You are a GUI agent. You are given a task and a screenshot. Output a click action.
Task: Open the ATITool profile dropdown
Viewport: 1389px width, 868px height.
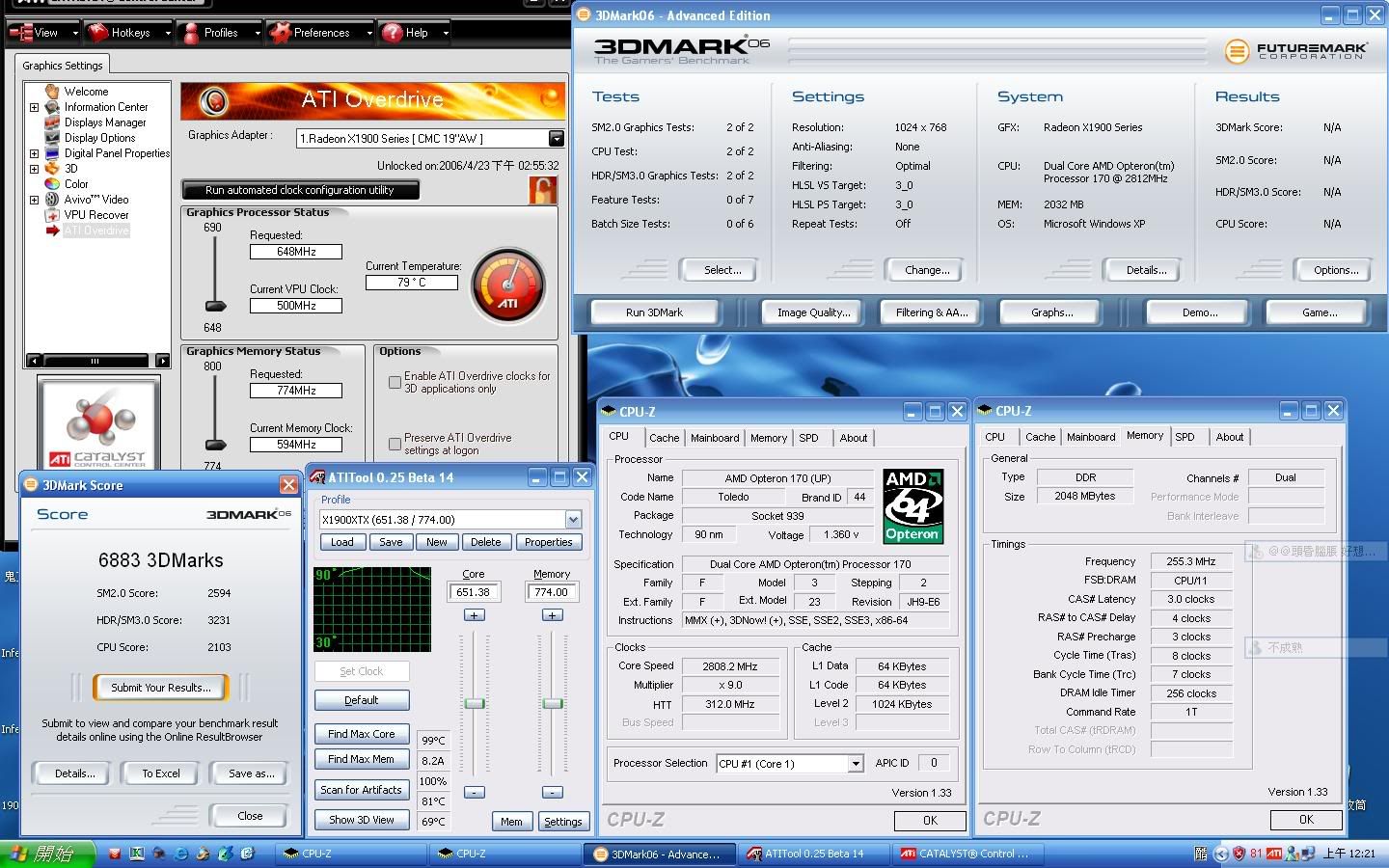pyautogui.click(x=573, y=520)
